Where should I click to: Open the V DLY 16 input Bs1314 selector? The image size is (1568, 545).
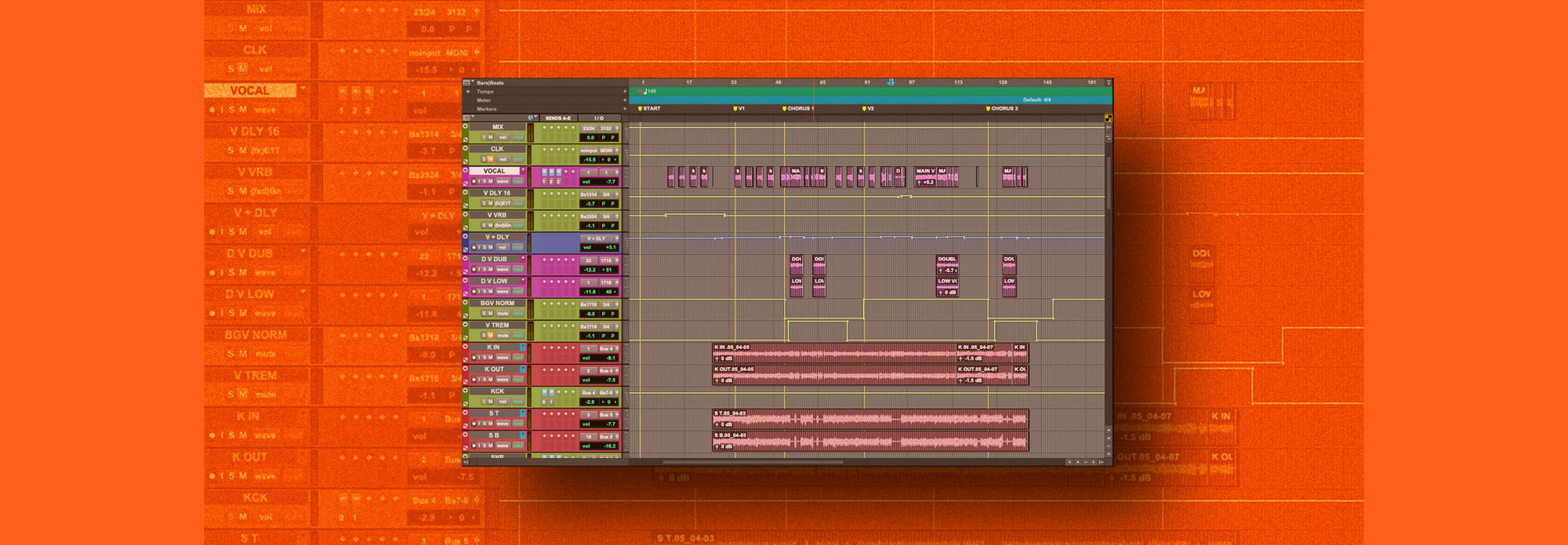coord(589,194)
